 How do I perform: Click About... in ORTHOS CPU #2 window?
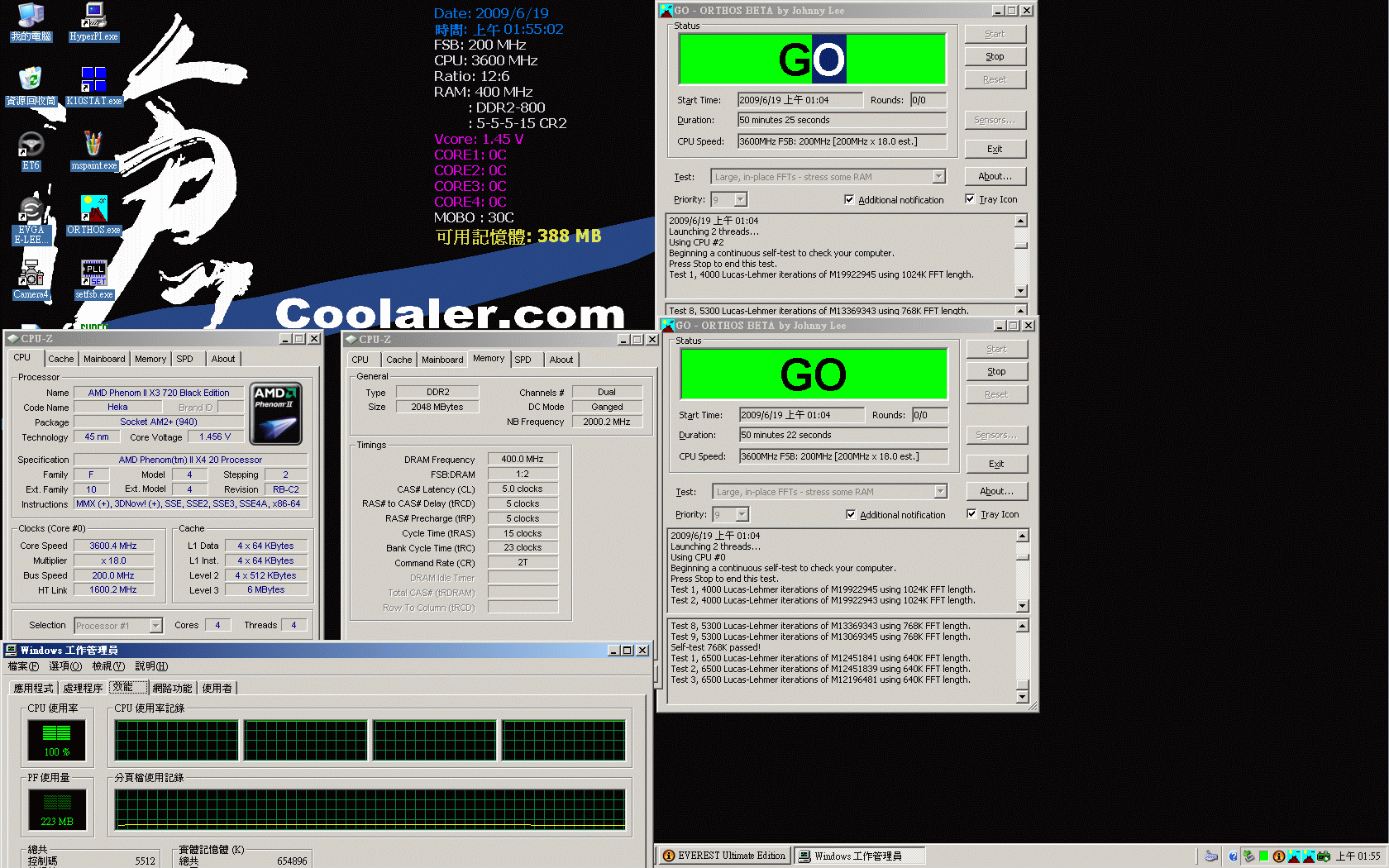[x=995, y=177]
